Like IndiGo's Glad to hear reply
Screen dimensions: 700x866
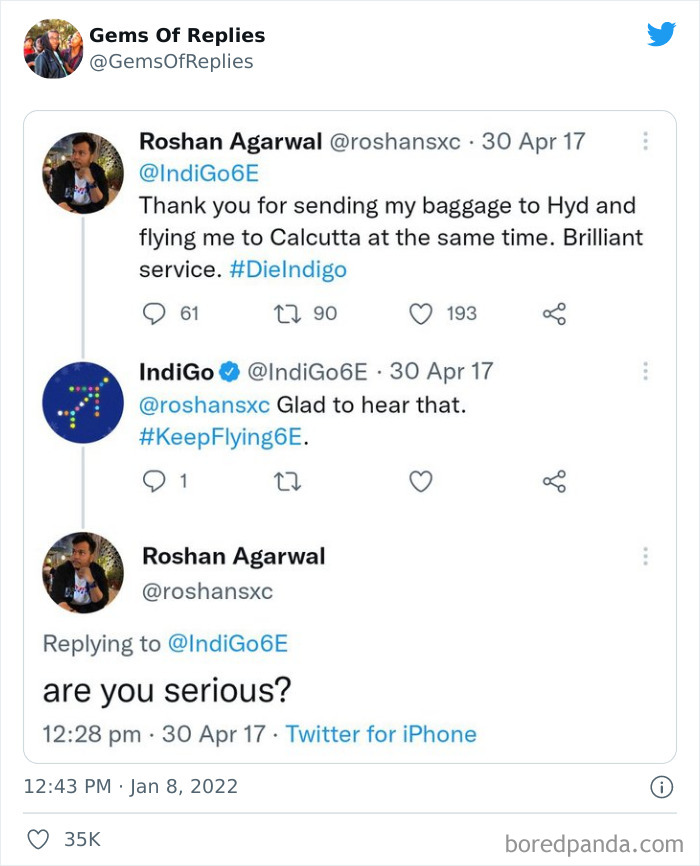tap(422, 481)
